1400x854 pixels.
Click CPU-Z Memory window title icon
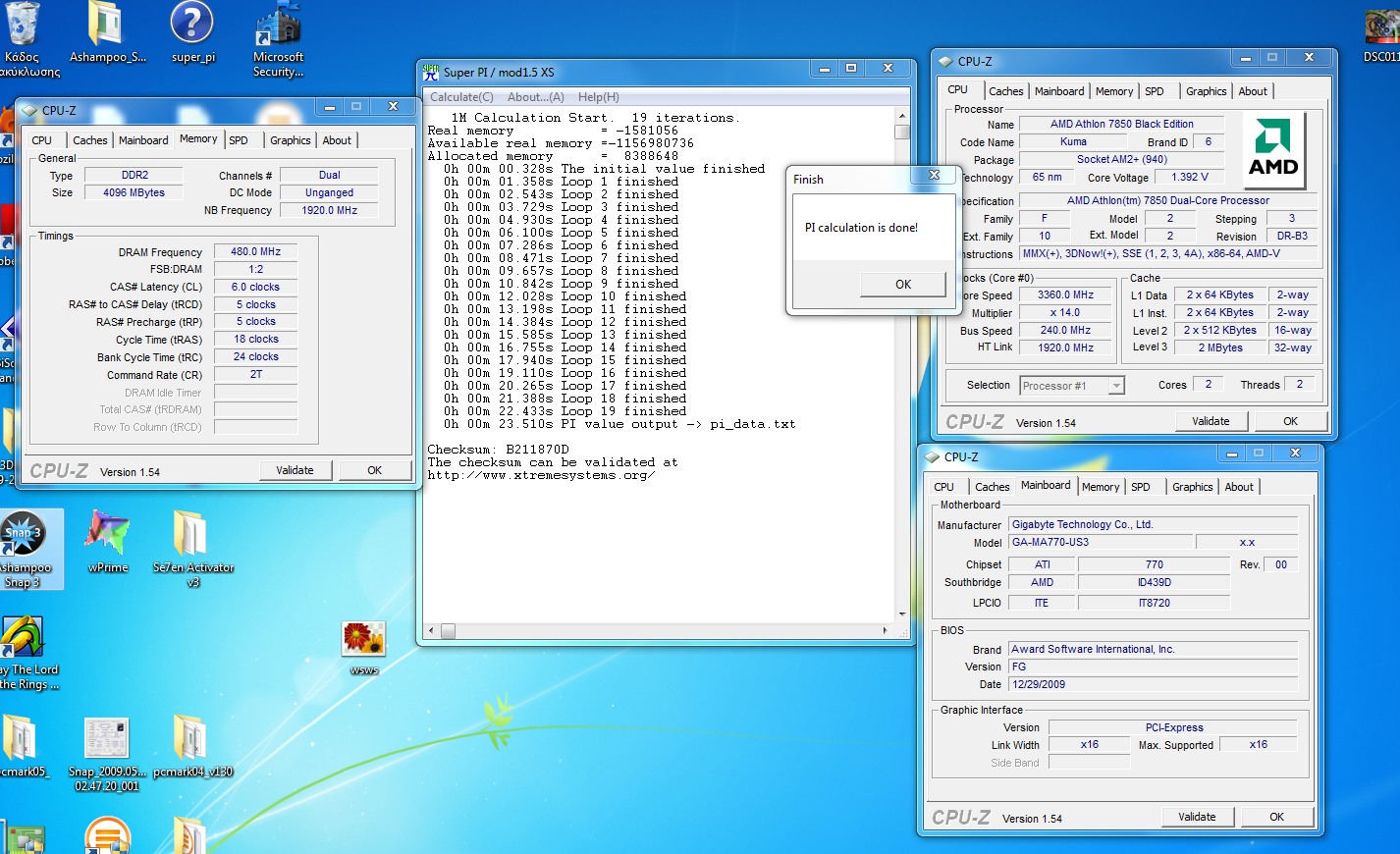(28, 110)
